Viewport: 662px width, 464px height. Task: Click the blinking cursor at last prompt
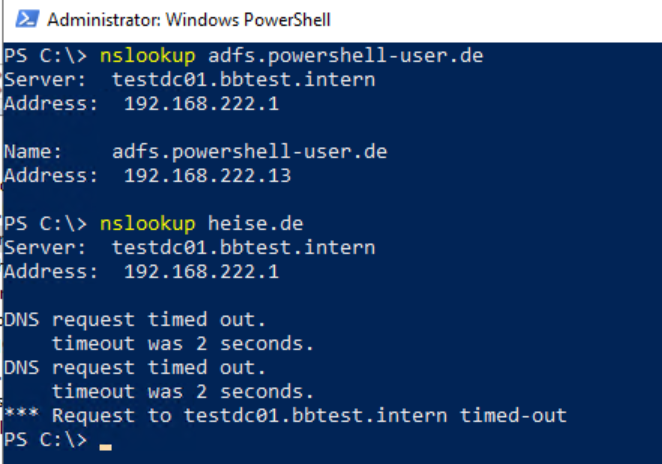(106, 447)
